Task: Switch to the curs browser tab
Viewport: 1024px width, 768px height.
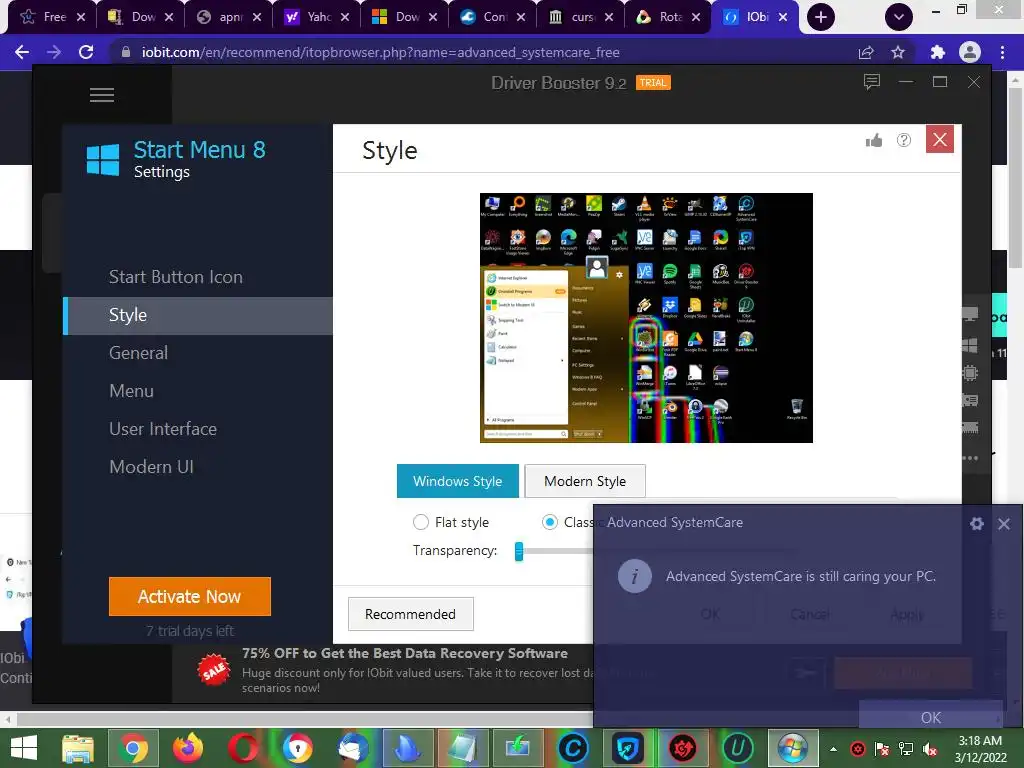Action: pyautogui.click(x=579, y=17)
